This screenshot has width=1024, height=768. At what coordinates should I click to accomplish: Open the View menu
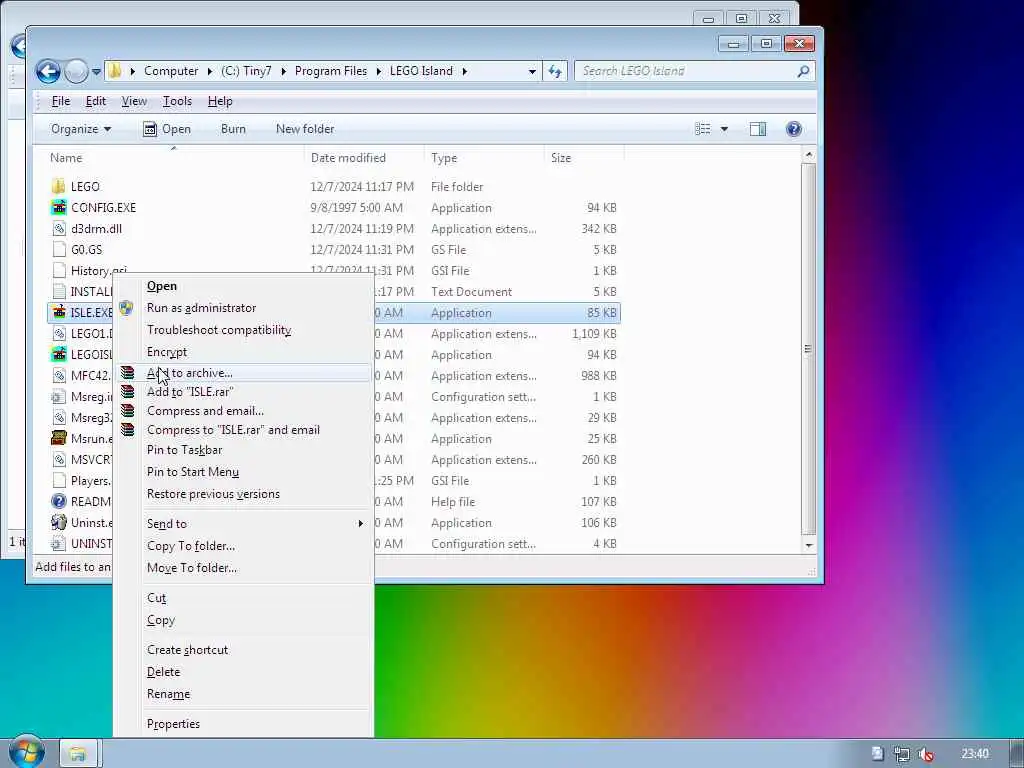134,101
